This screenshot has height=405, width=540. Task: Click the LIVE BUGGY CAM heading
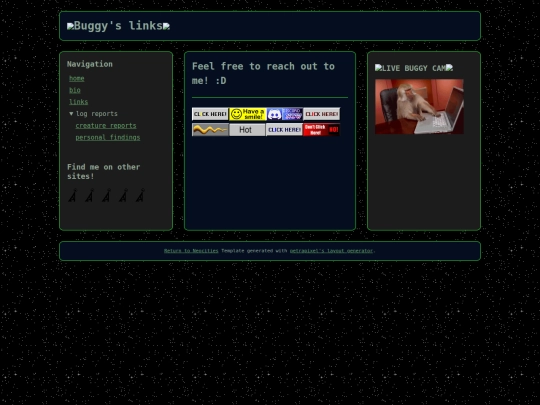pyautogui.click(x=414, y=68)
